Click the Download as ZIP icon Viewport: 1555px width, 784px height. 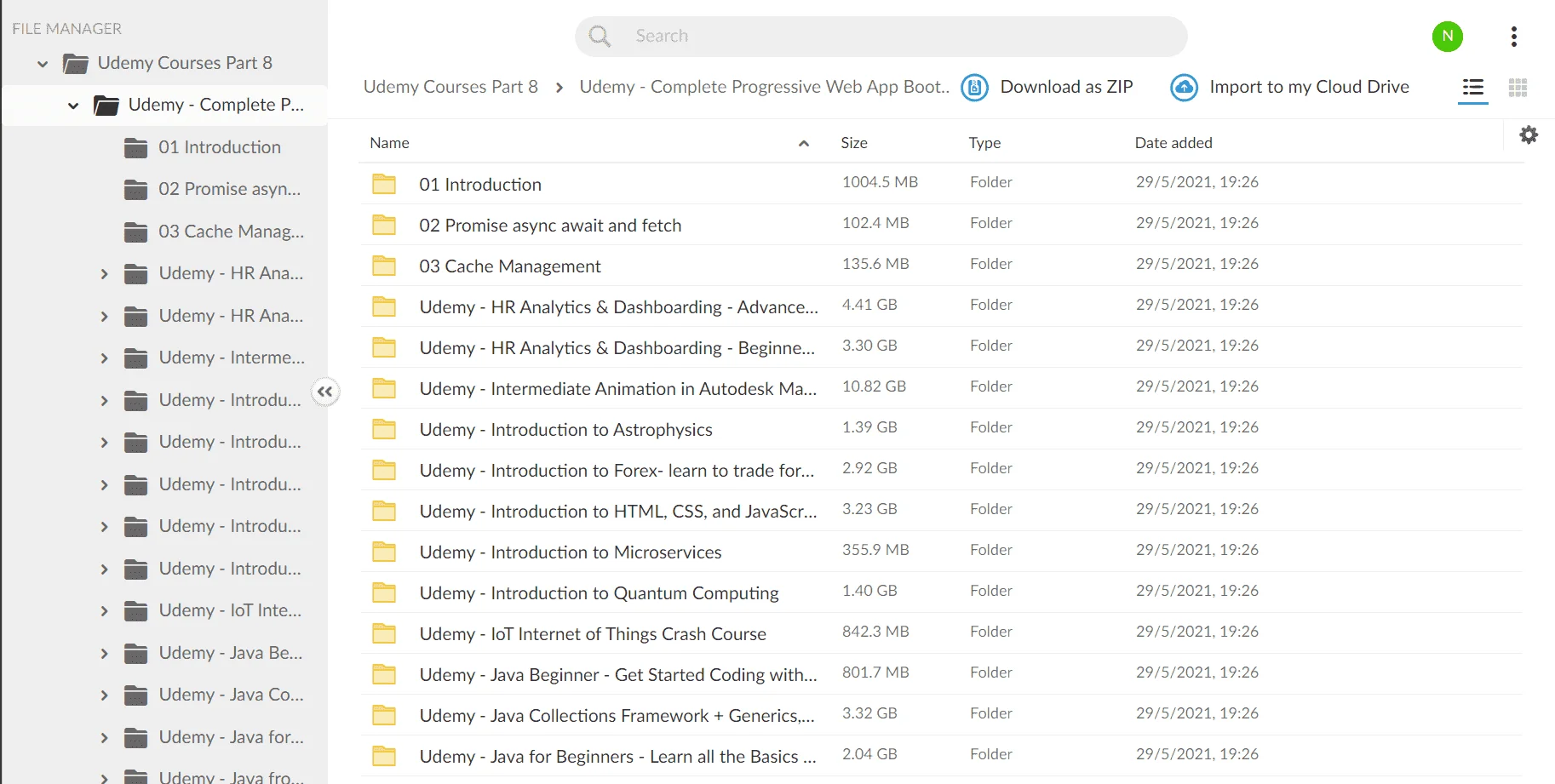(x=974, y=87)
